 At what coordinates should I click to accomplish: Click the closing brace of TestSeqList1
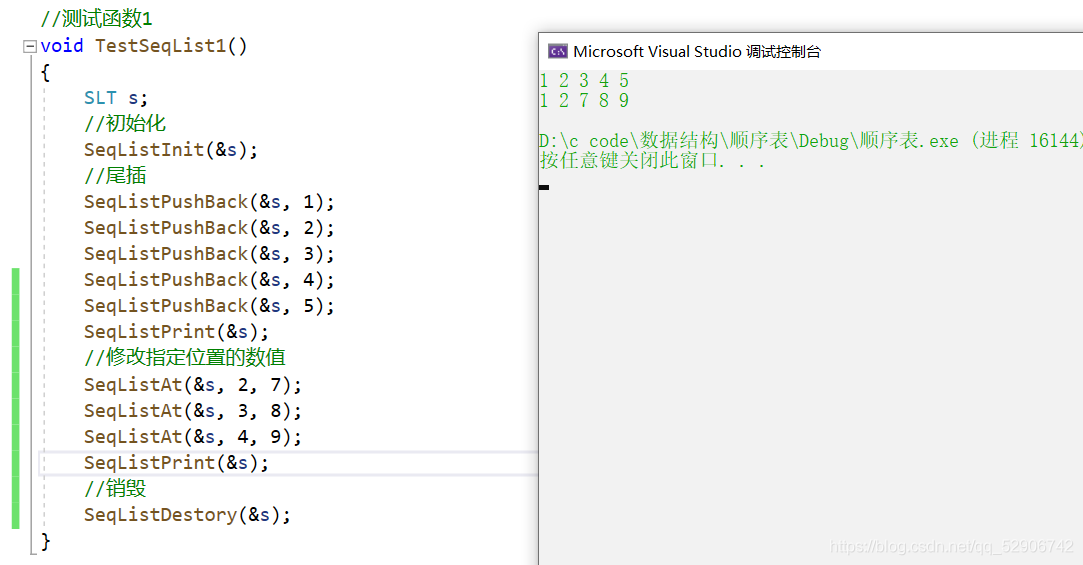tap(46, 541)
